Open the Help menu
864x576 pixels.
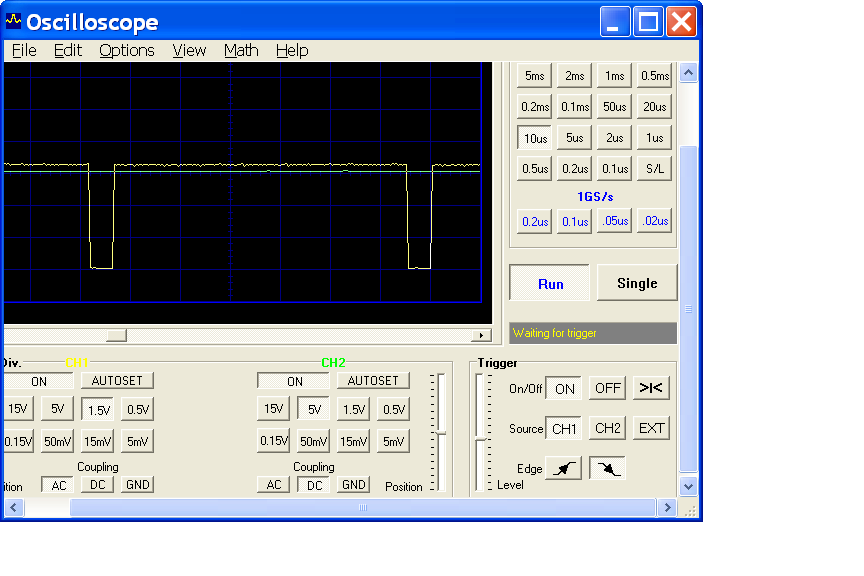292,51
